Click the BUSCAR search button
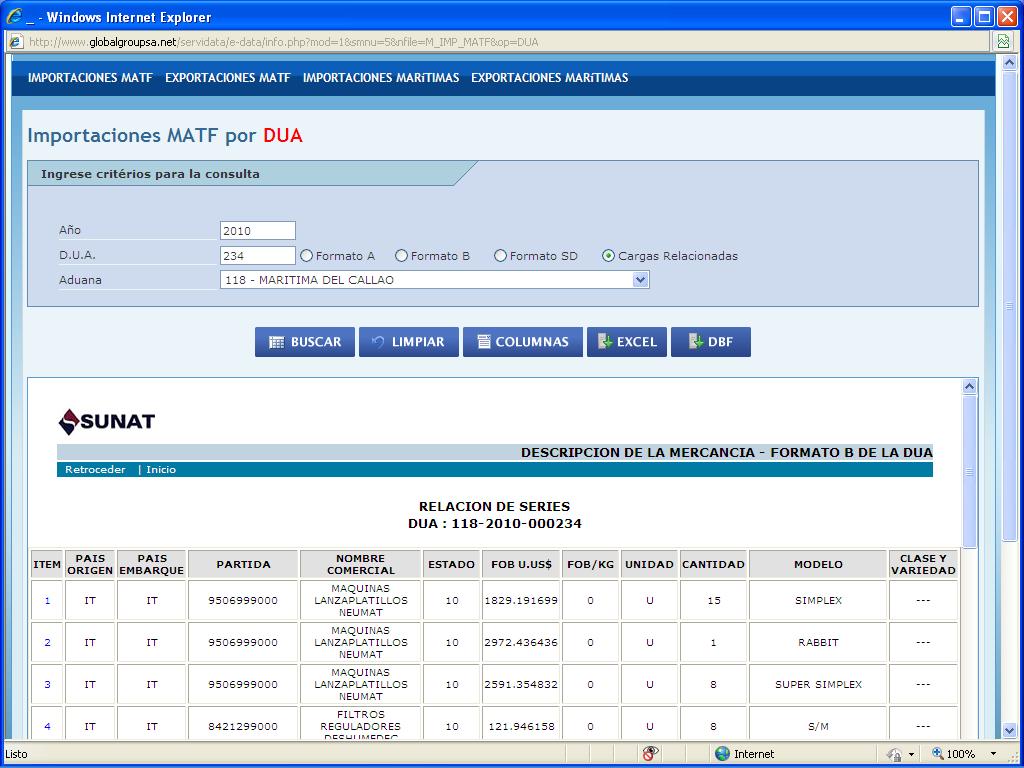Screen dimensions: 1024x768 [305, 342]
